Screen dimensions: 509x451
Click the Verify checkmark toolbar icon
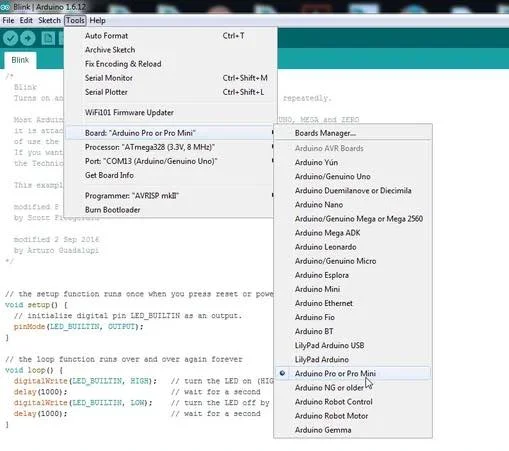10,38
